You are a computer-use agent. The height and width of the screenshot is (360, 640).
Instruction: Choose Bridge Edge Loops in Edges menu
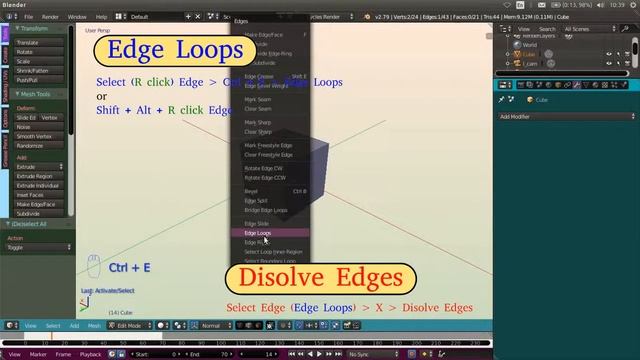click(x=270, y=210)
